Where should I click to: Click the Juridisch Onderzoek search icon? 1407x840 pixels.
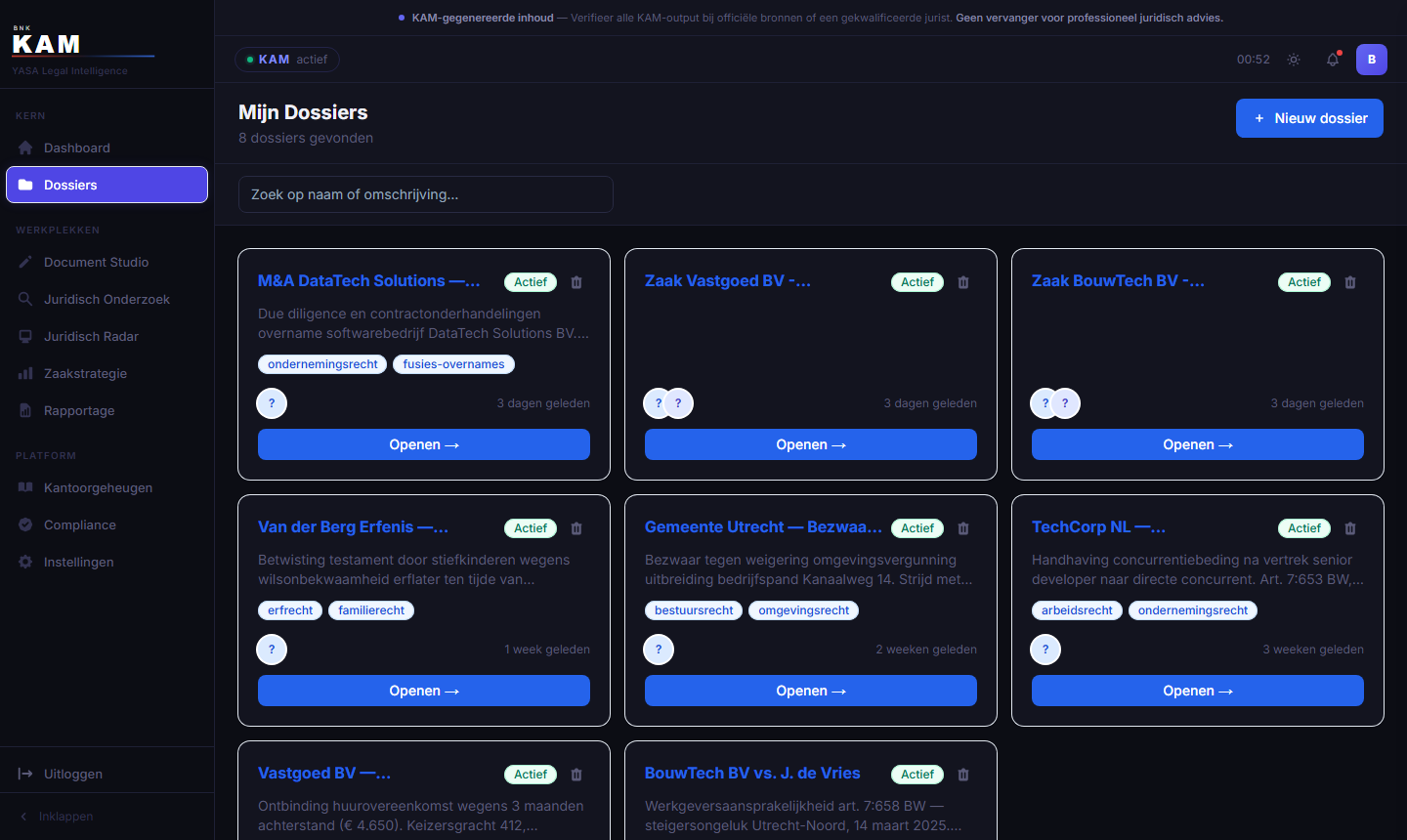click(x=25, y=299)
